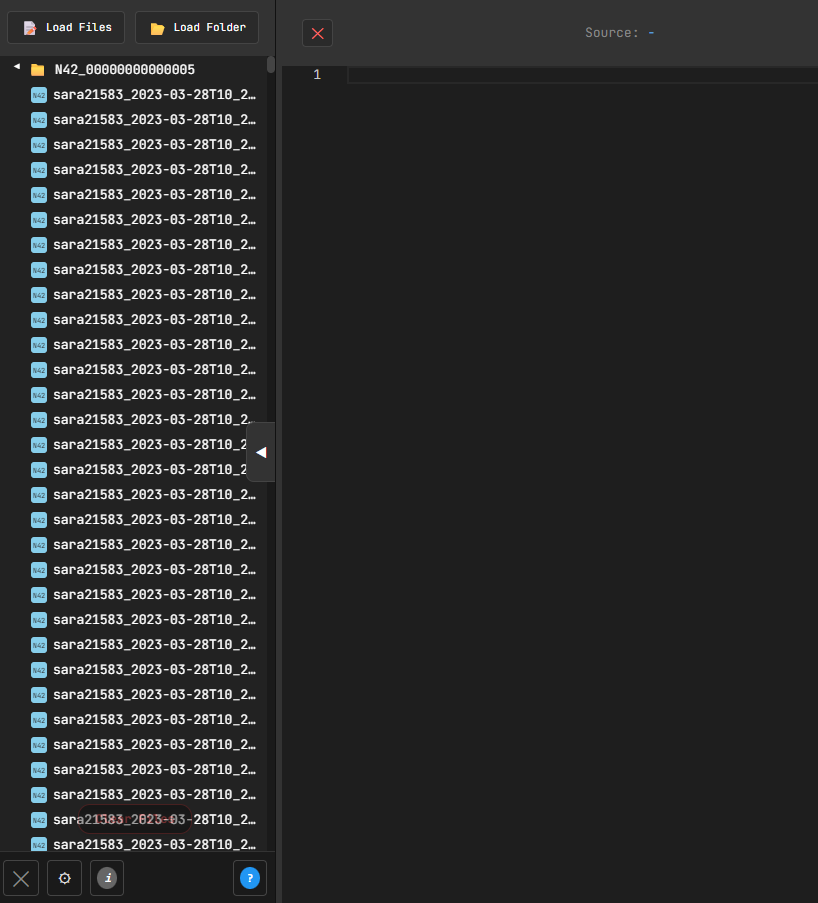Click the file tree vertical scrollbar thumb
The width and height of the screenshot is (818, 903).
point(271,65)
